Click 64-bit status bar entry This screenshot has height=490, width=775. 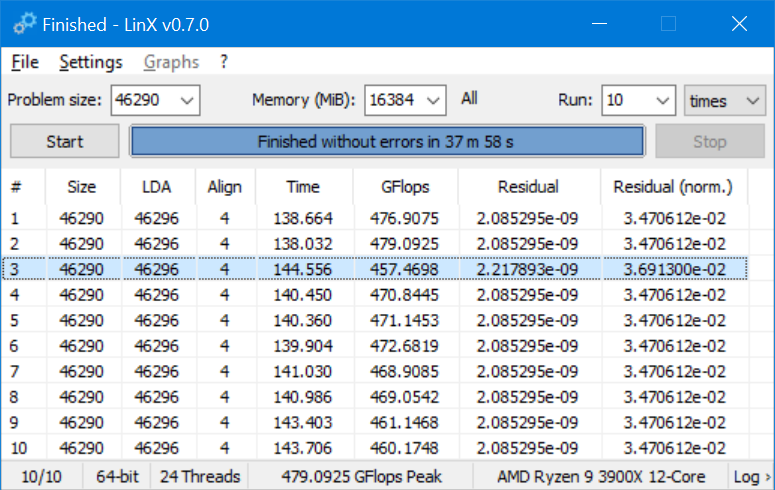pos(118,477)
